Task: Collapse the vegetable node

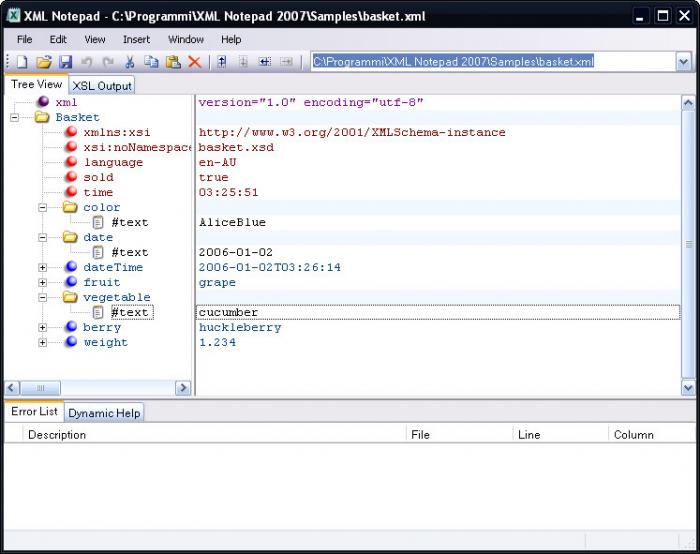Action: 42,297
